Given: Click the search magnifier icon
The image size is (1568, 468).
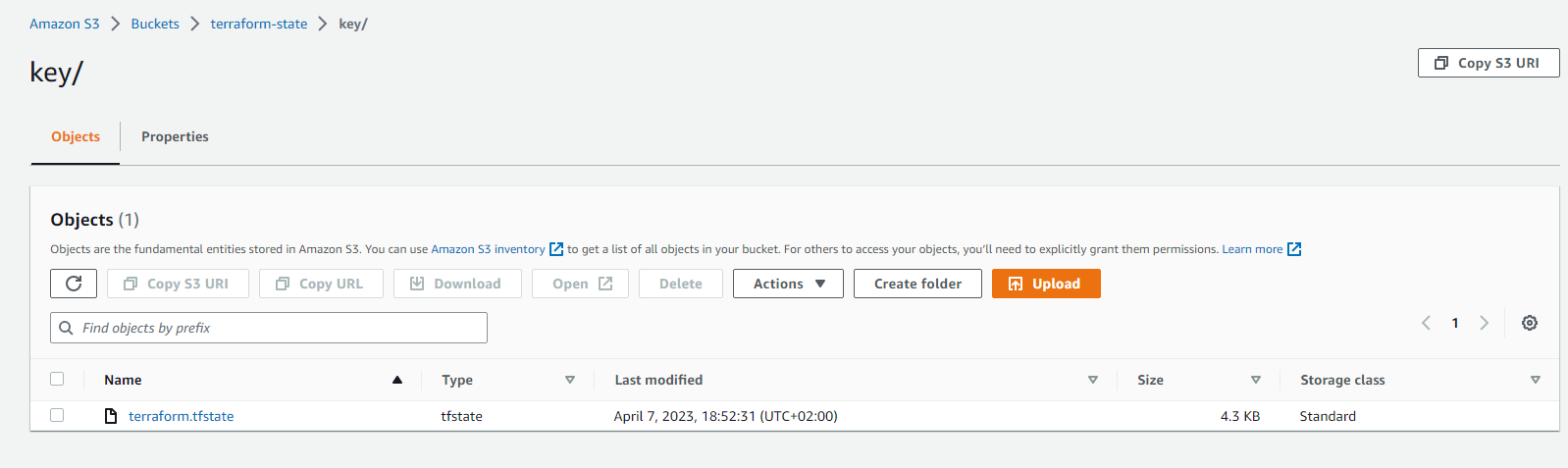Looking at the screenshot, I should pyautogui.click(x=66, y=328).
